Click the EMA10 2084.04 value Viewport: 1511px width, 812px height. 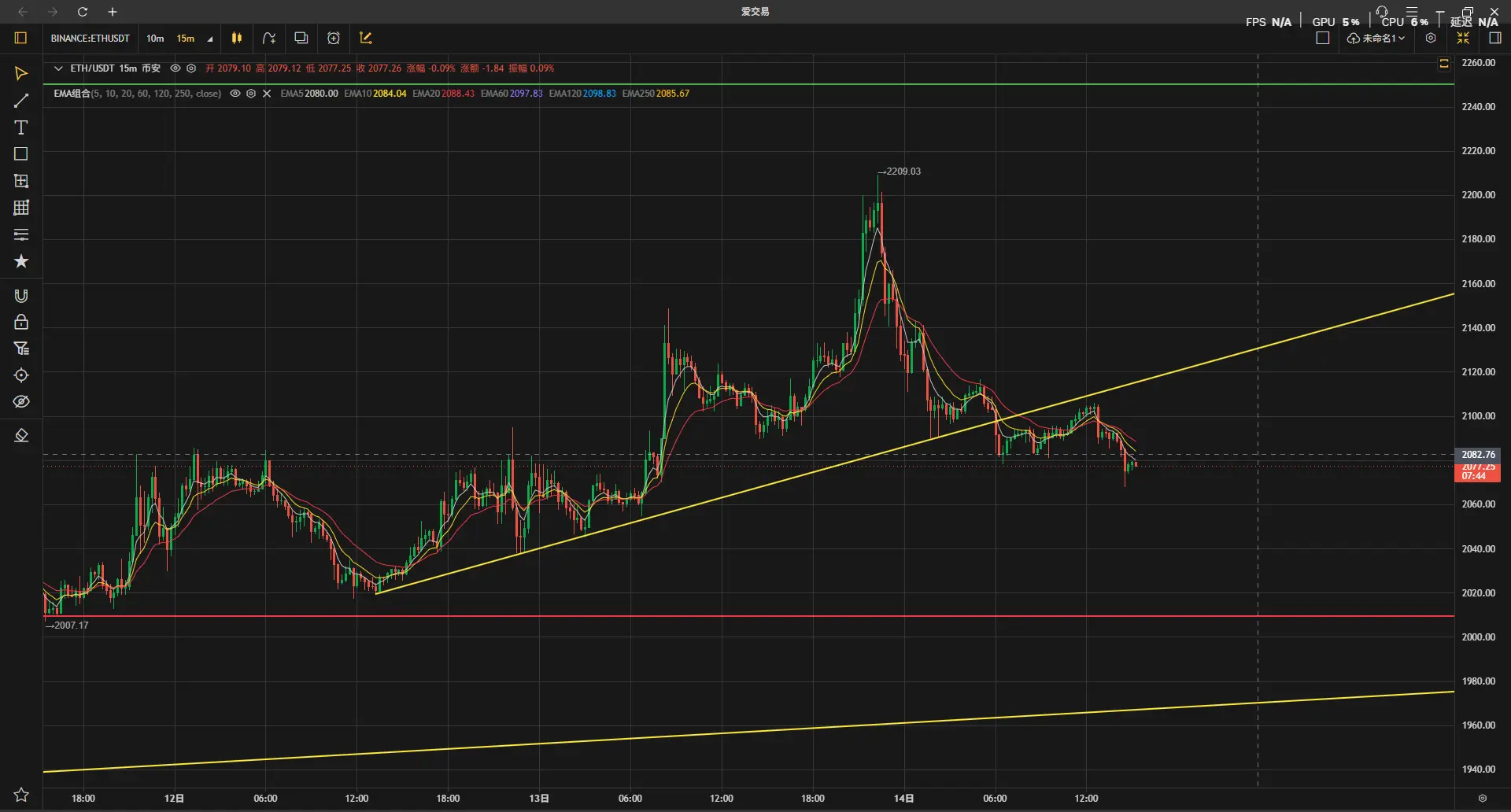click(375, 94)
